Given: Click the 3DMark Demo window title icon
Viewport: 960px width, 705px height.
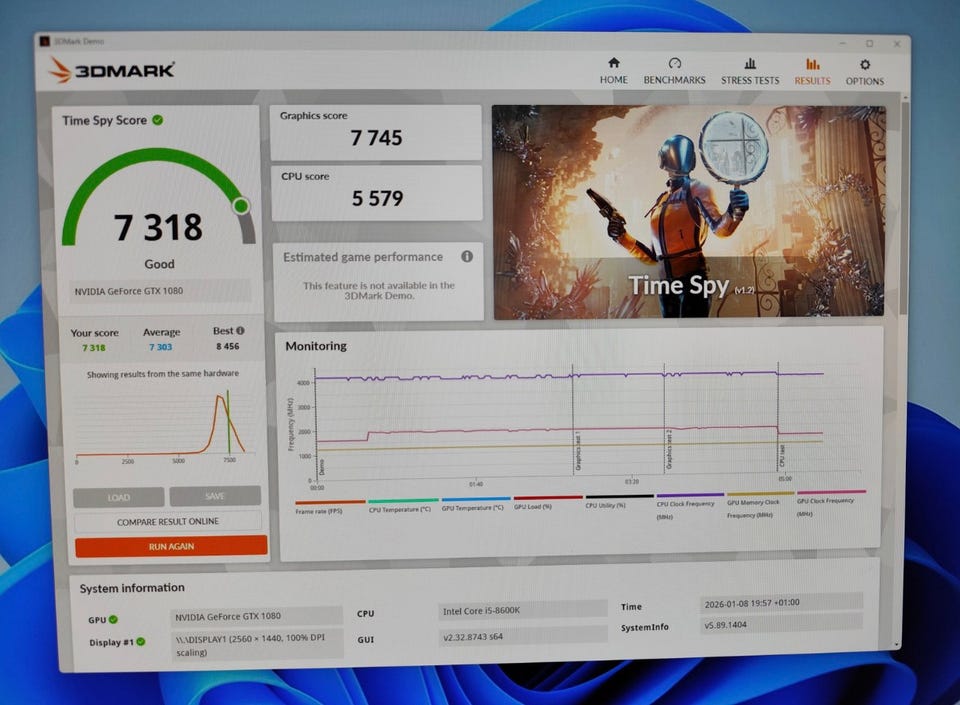Looking at the screenshot, I should [x=44, y=41].
